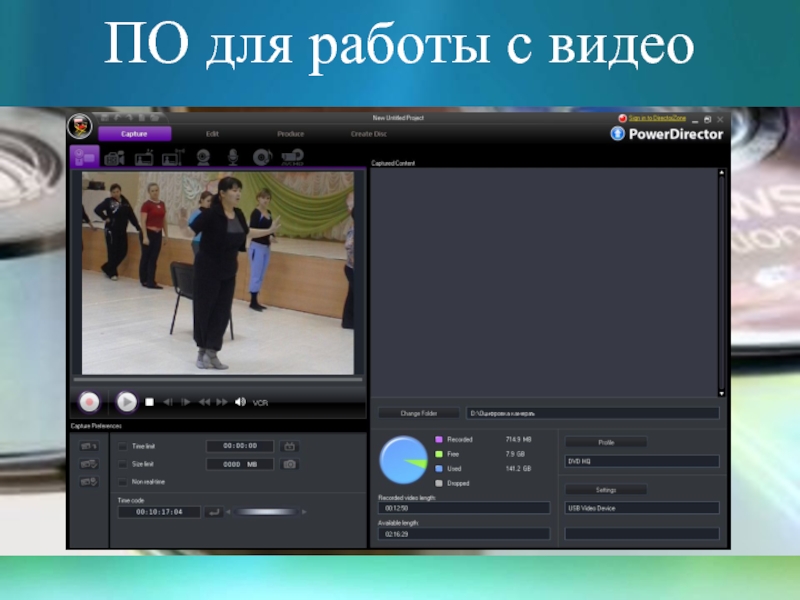This screenshot has width=800, height=600.
Task: Enable the Size limit checkbox
Action: point(123,464)
